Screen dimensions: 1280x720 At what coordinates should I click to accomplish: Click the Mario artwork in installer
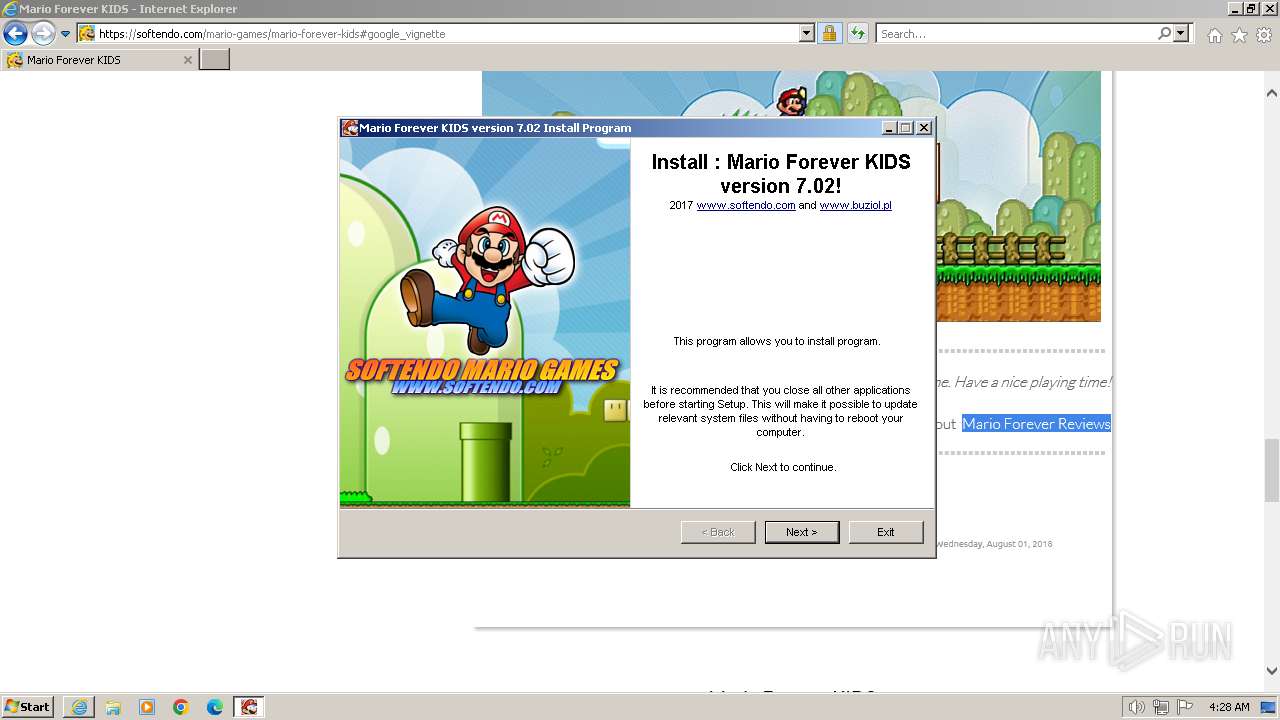click(x=485, y=322)
